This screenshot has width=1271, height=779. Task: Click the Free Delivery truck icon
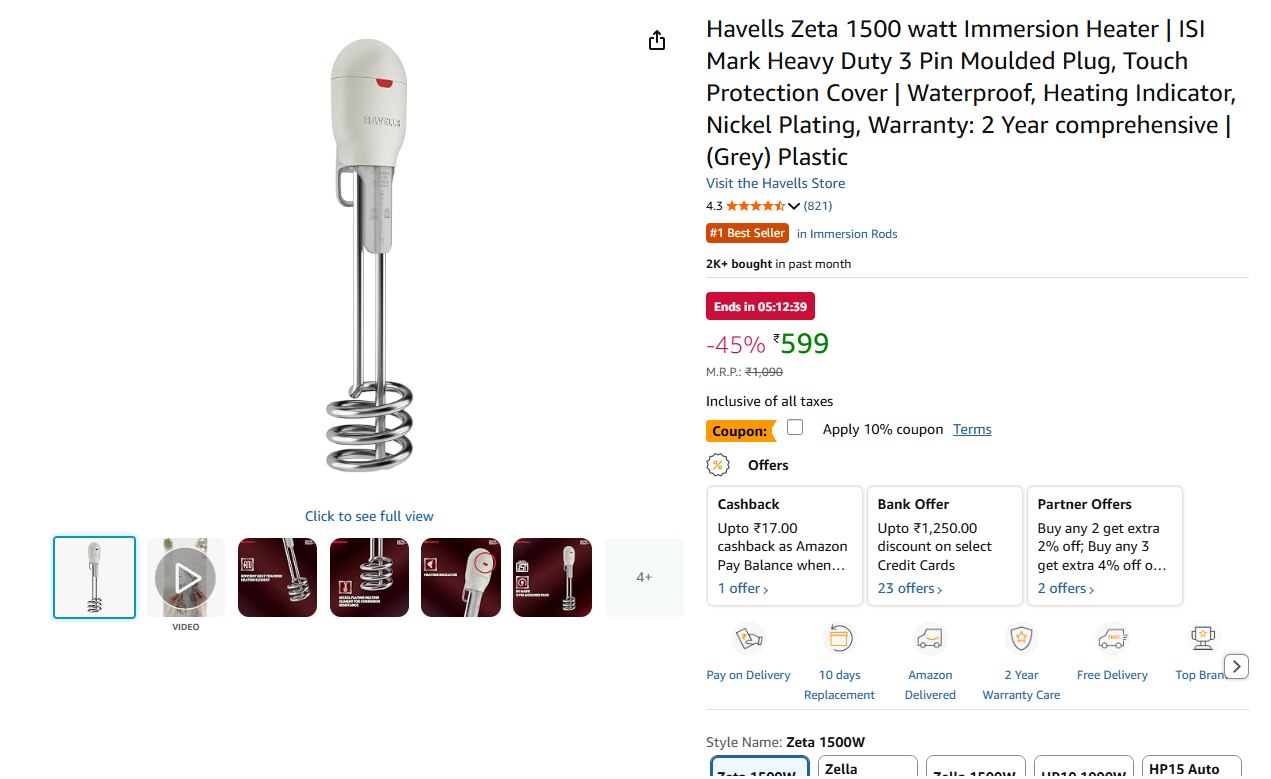(1112, 638)
